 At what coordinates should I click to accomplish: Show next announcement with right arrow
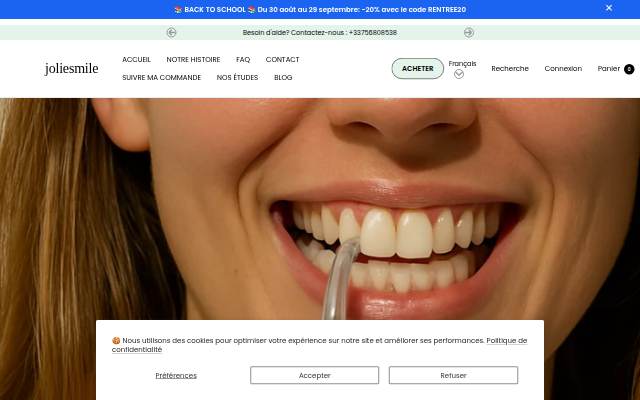[x=469, y=32]
